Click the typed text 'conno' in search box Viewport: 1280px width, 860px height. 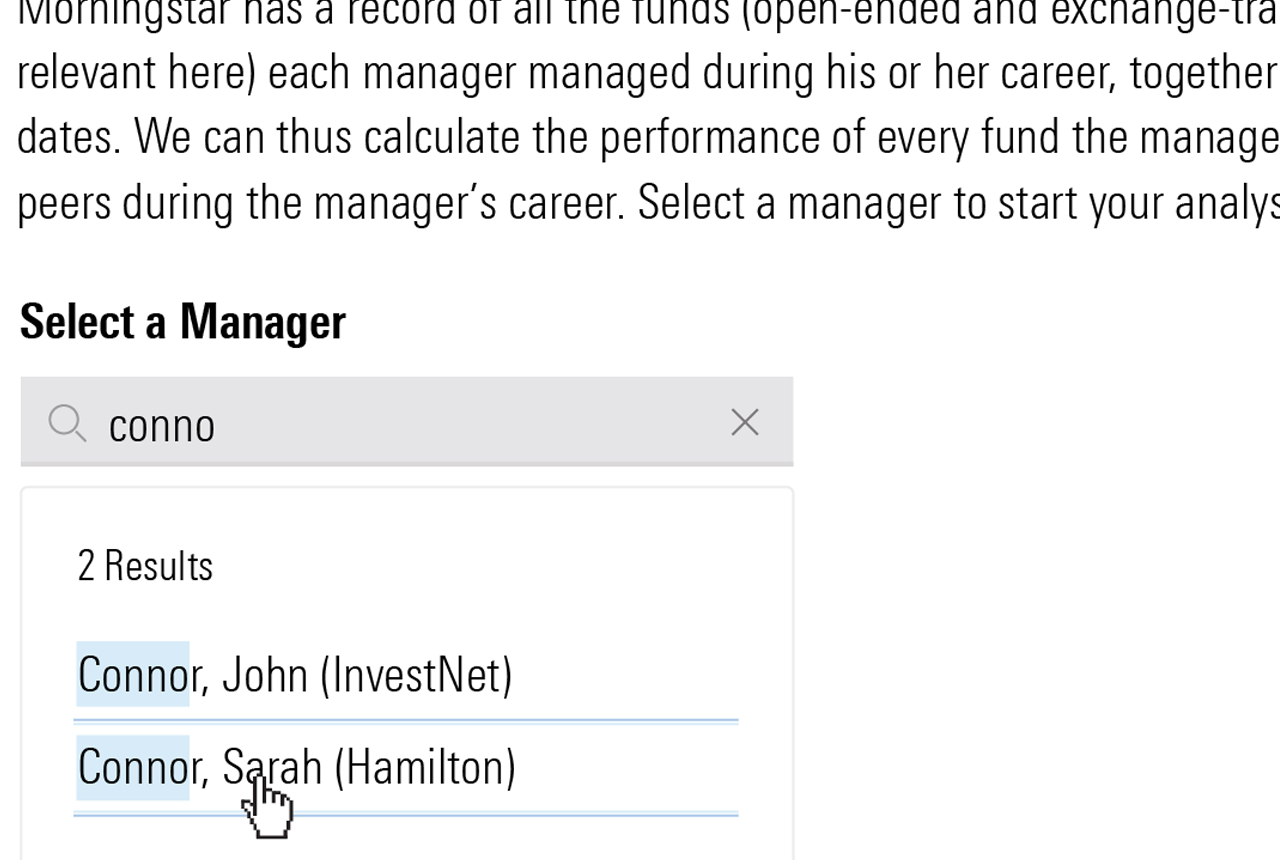pyautogui.click(x=161, y=426)
